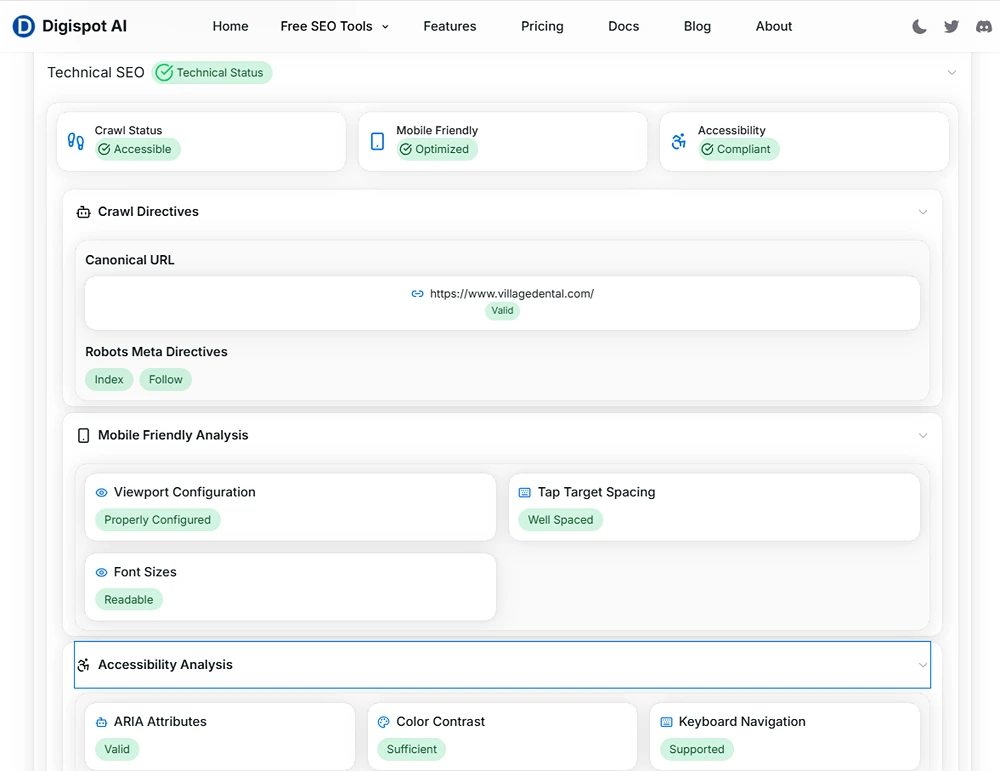Toggle dark mode moon icon
Screen dimensions: 1000x771
[919, 26]
